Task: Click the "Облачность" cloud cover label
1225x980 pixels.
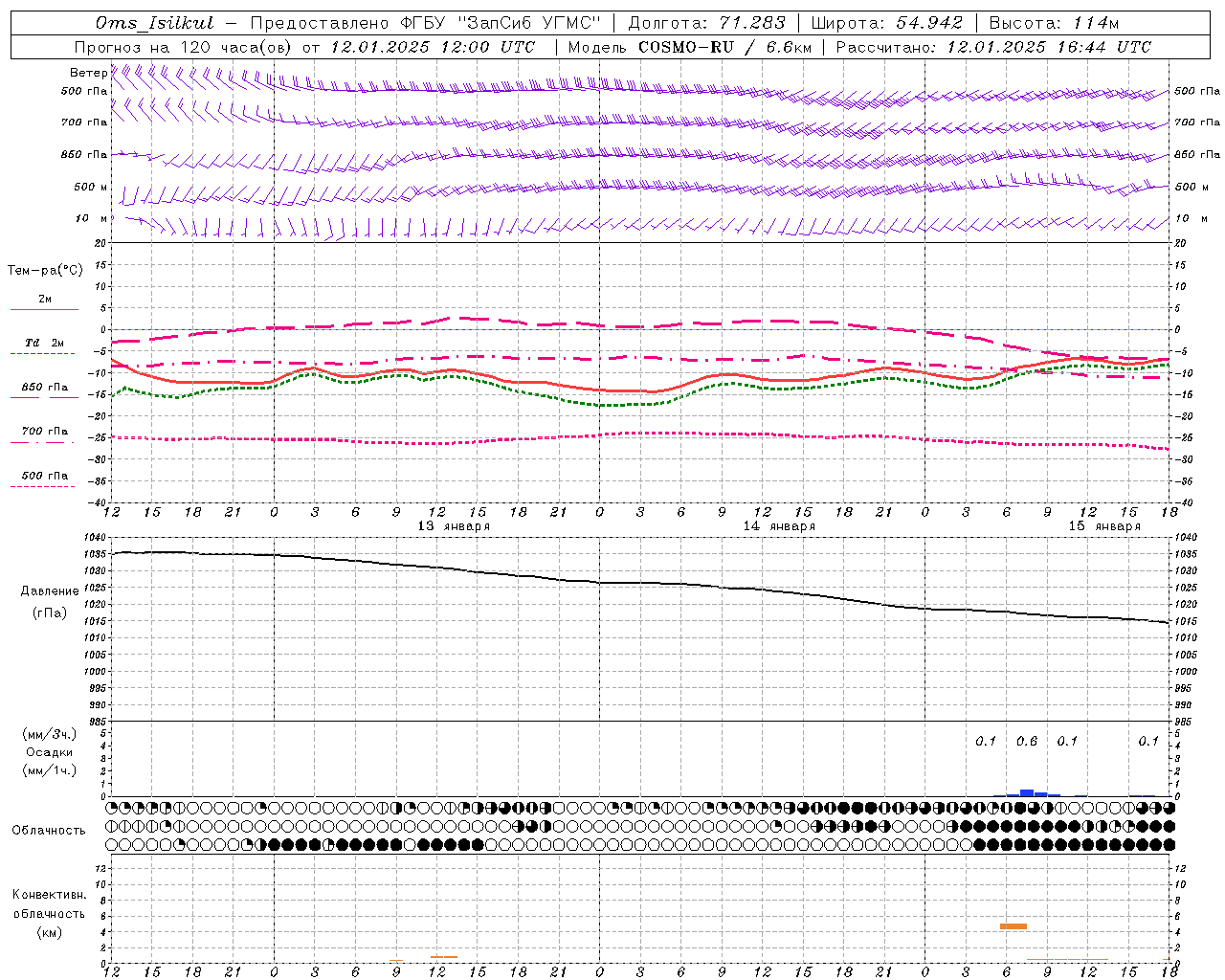Action: [49, 830]
